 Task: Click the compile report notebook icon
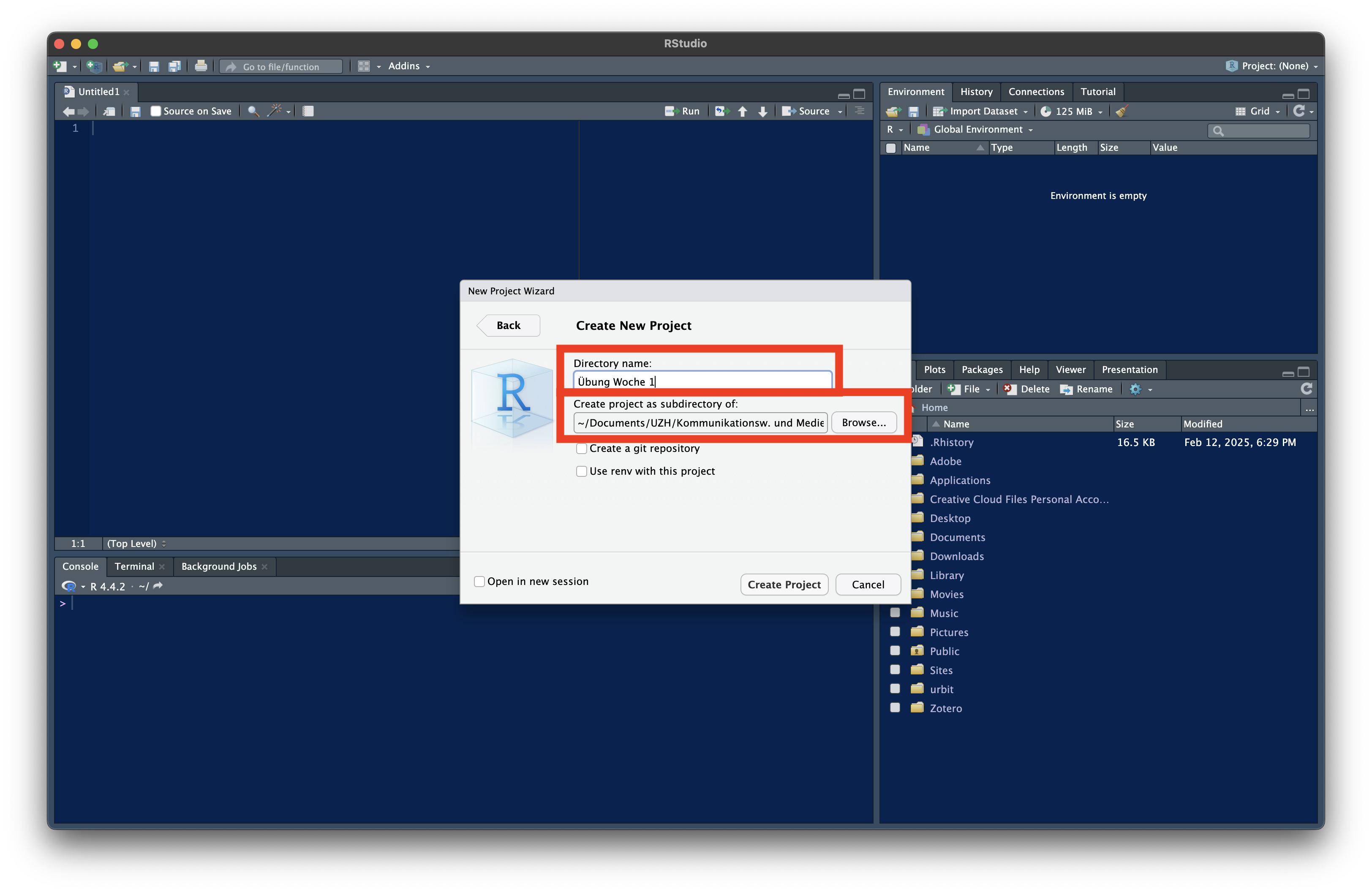point(308,111)
